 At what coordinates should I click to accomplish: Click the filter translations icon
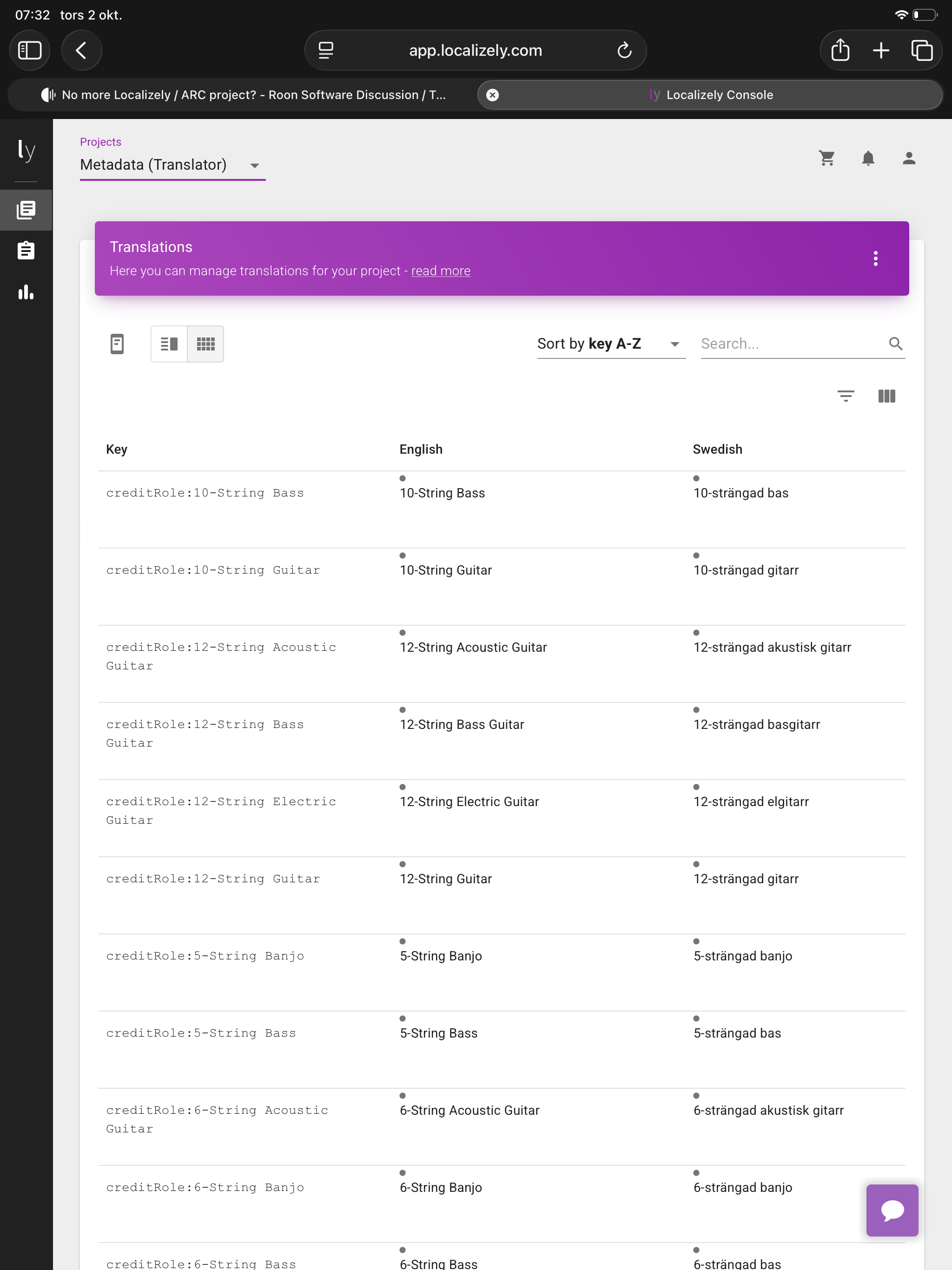[x=845, y=396]
